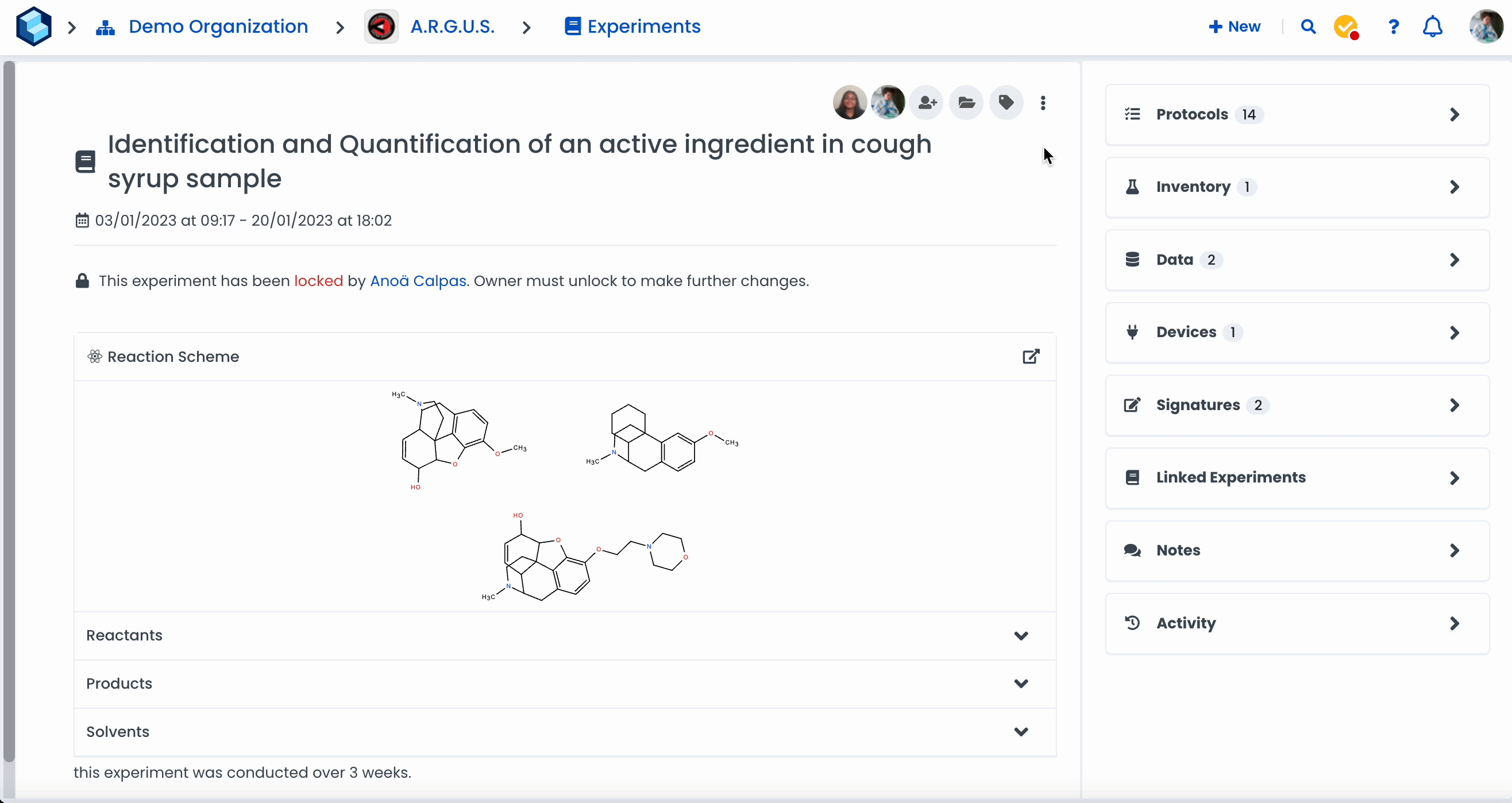This screenshot has height=803, width=1512.
Task: Expand the Reactants section
Action: pos(1021,636)
